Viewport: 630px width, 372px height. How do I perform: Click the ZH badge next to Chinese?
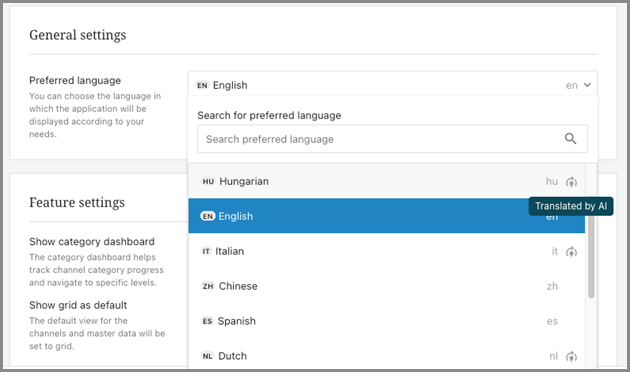[208, 286]
